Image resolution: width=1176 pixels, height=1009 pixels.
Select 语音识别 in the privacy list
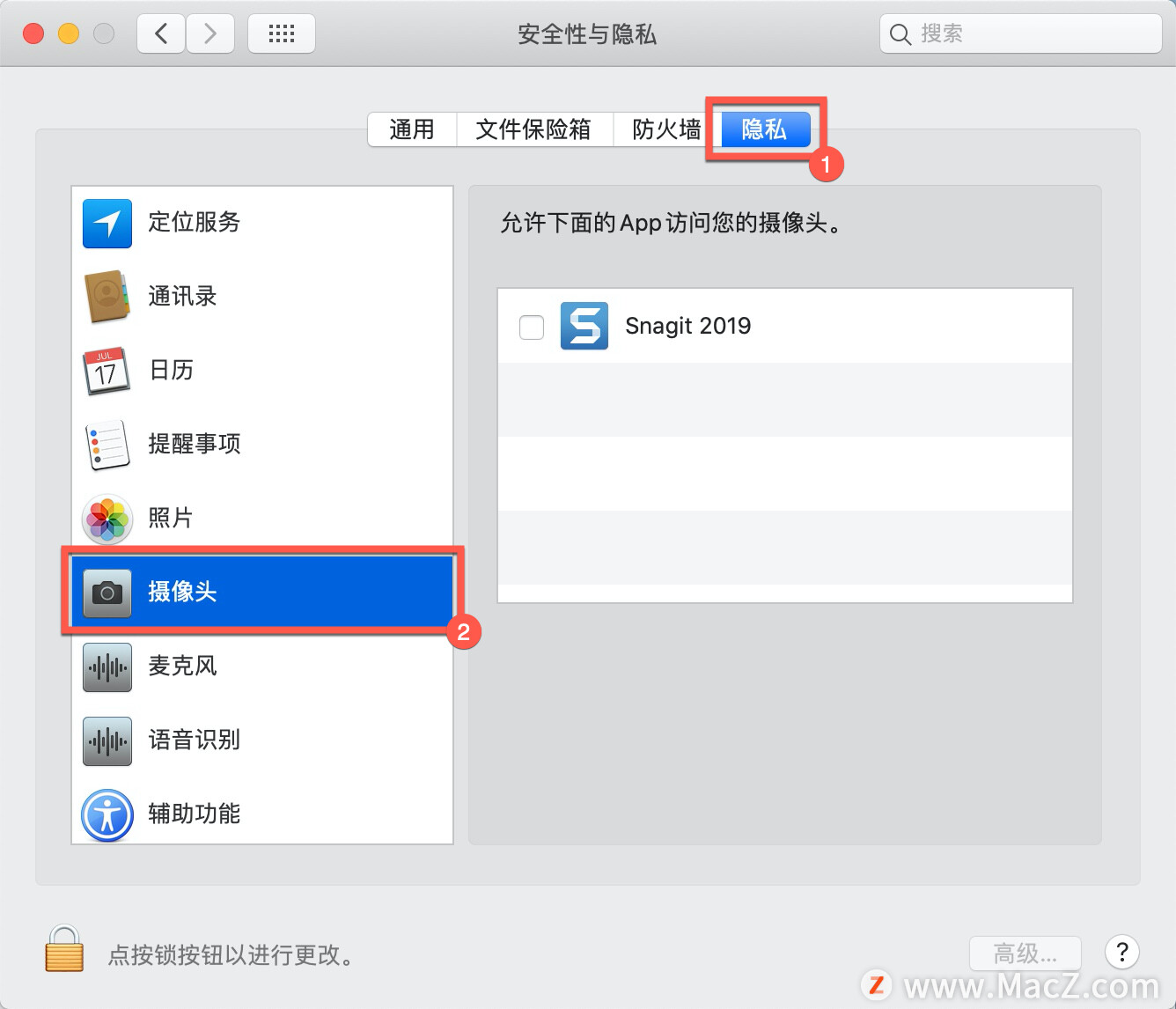point(262,740)
